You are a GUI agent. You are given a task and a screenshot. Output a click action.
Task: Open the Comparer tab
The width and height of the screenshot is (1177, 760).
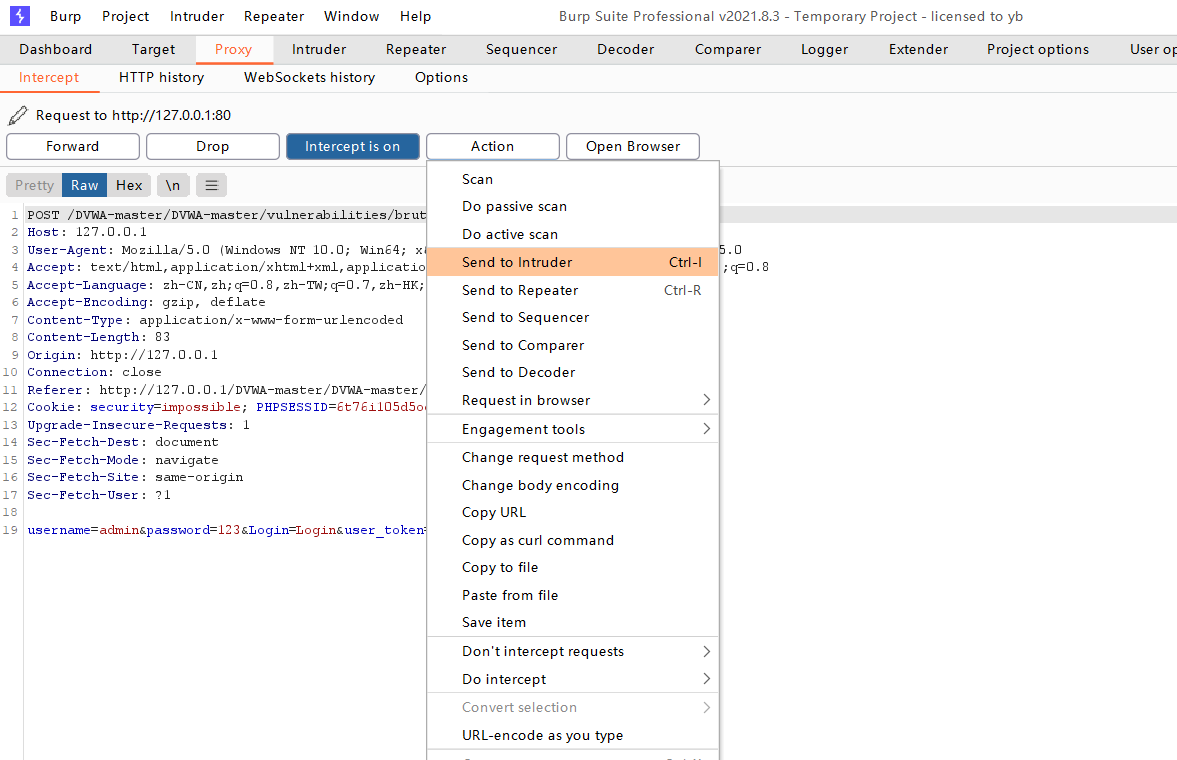coord(728,50)
